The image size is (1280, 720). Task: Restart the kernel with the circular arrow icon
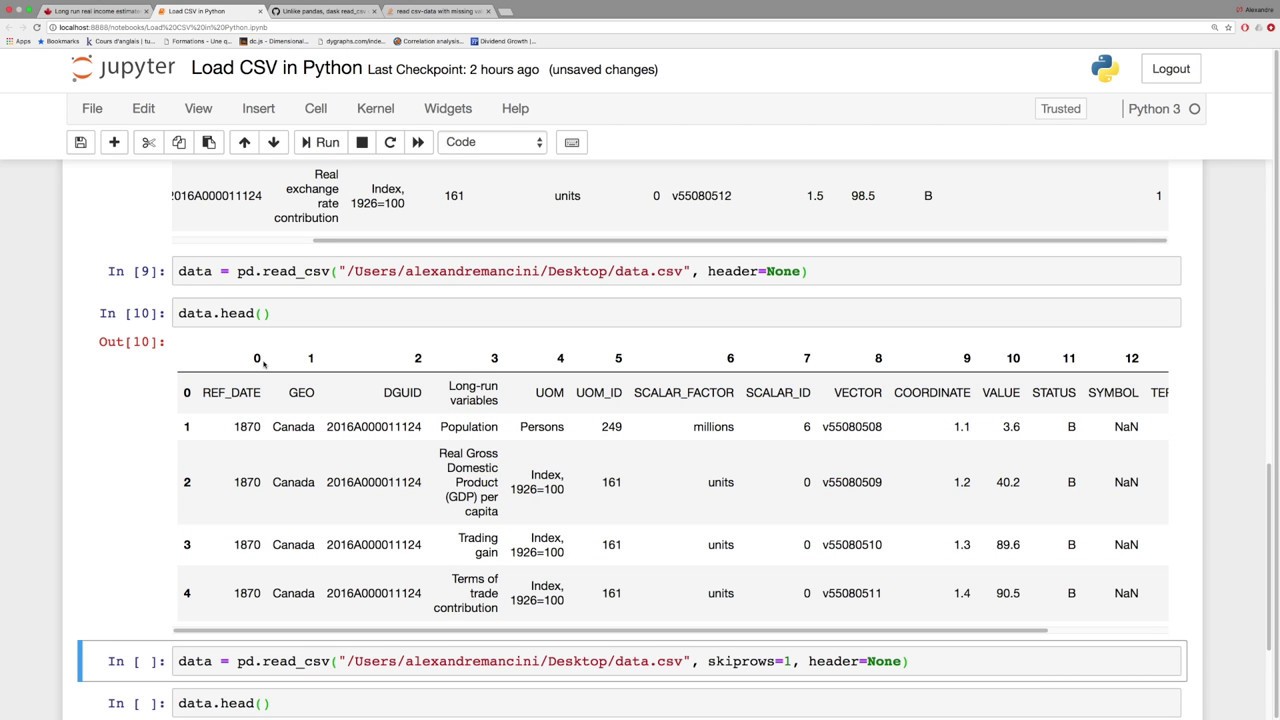pyautogui.click(x=390, y=142)
